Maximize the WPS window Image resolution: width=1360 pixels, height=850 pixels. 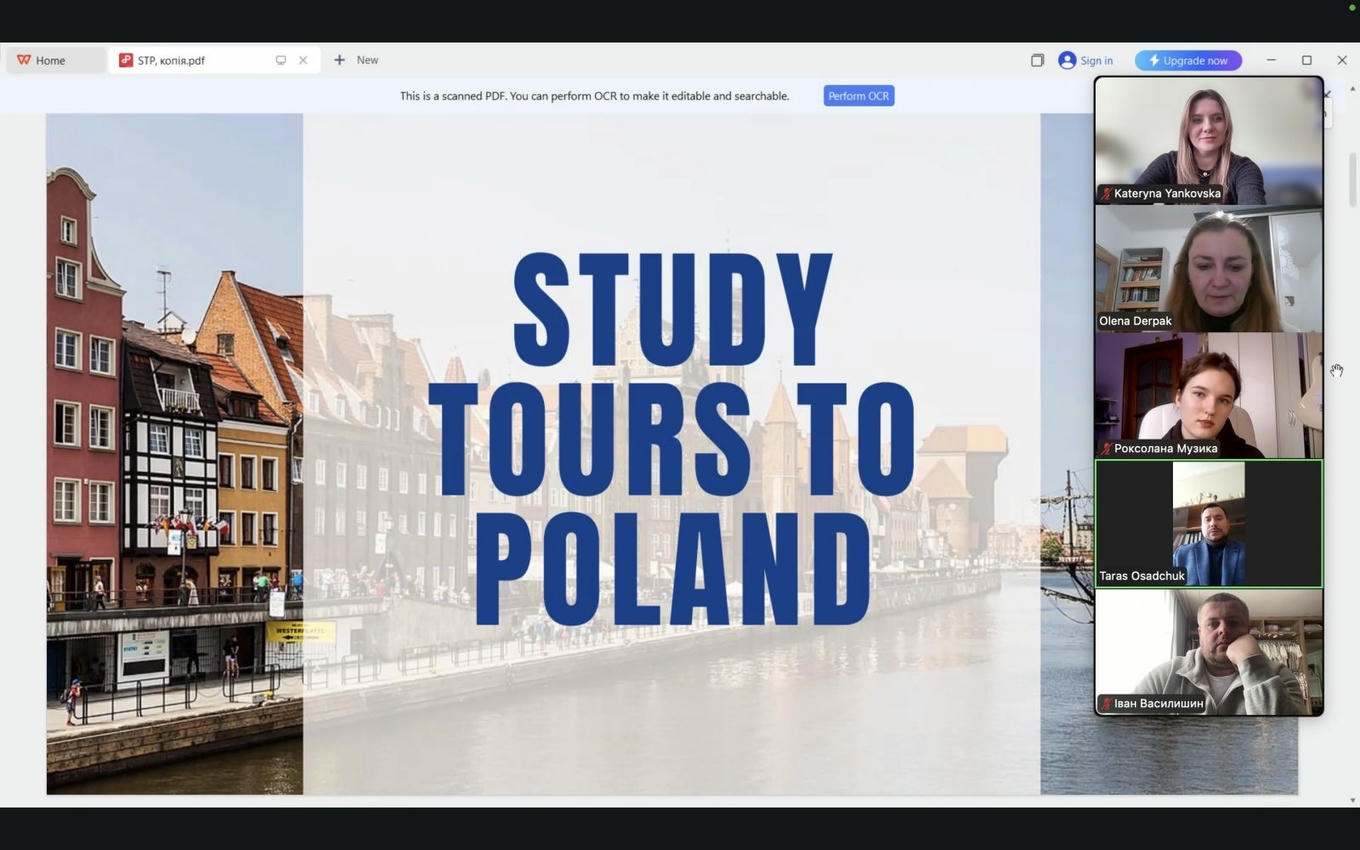click(x=1306, y=60)
